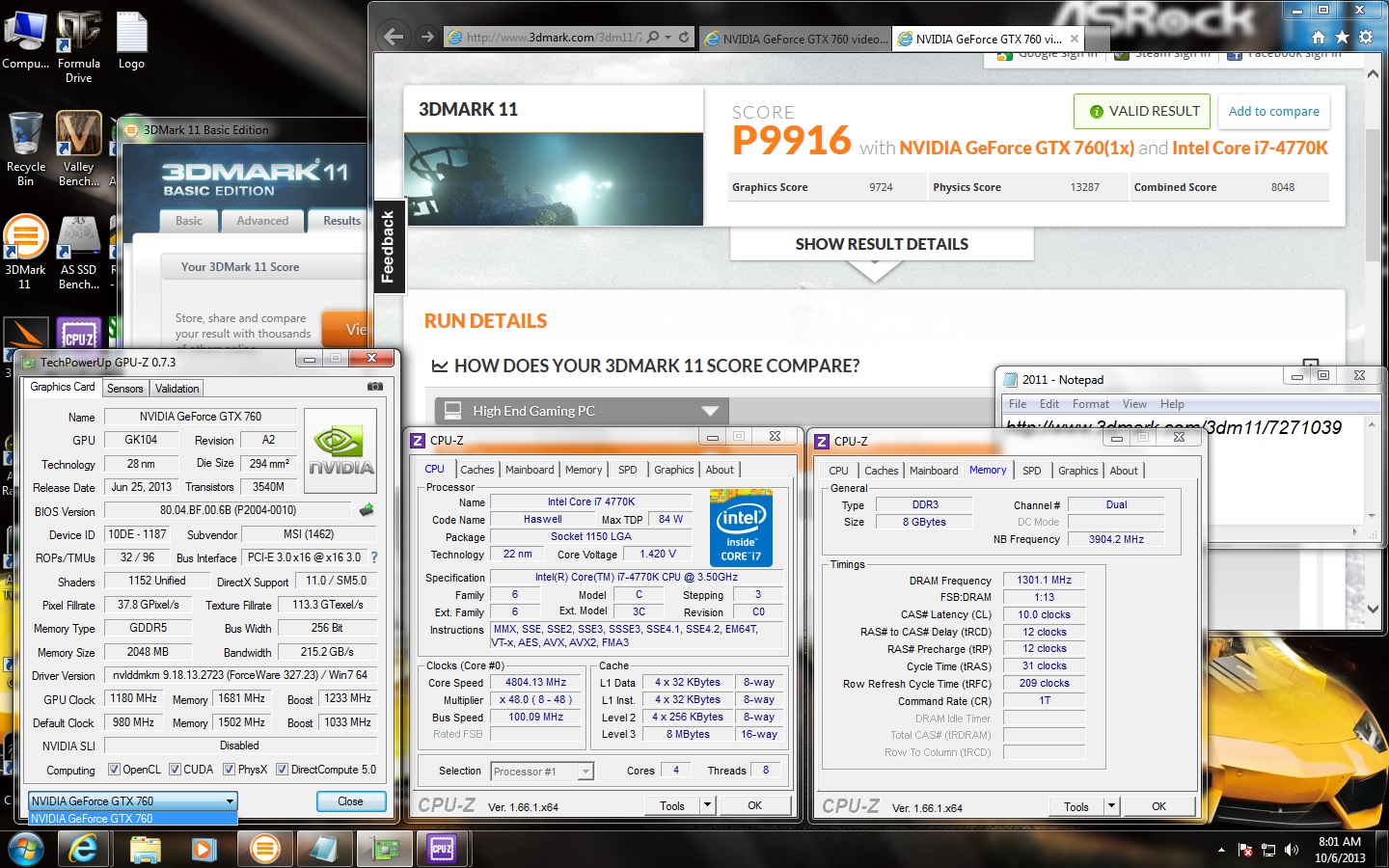
Task: Click SHOW RESULT DETAILS
Action: coord(881,245)
